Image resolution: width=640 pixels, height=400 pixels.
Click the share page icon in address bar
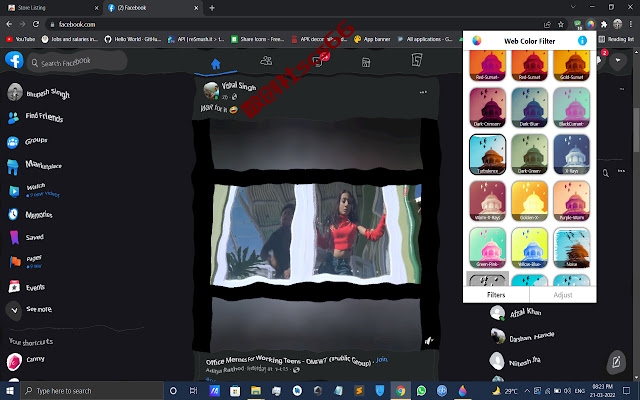[x=547, y=24]
